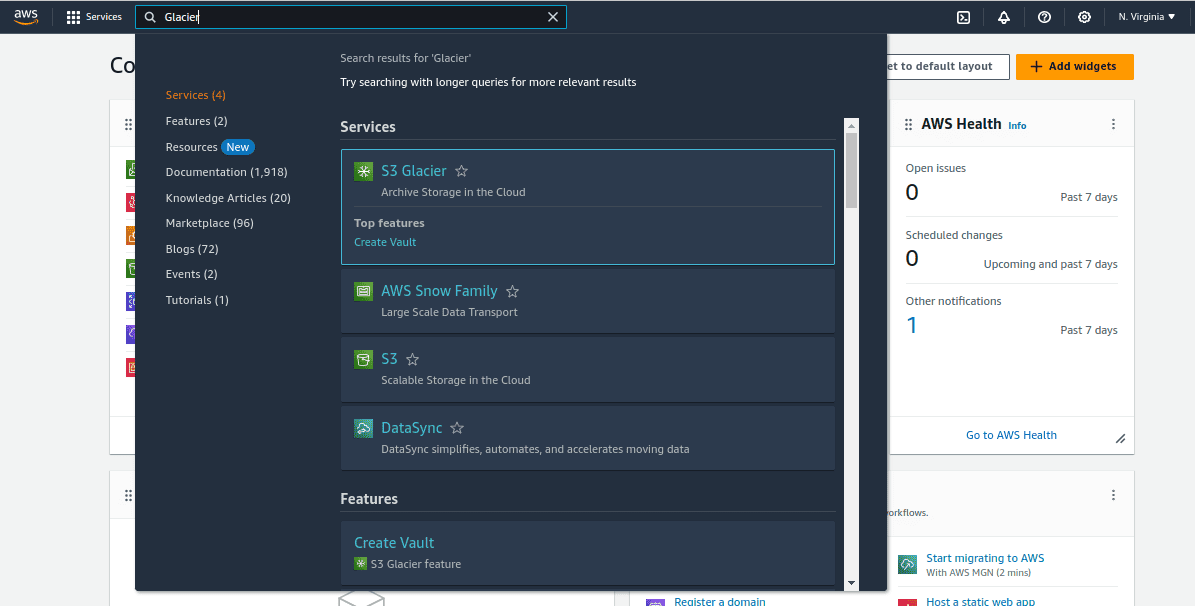The width and height of the screenshot is (1195, 606).
Task: Click the S3 bucket service icon
Action: click(364, 359)
